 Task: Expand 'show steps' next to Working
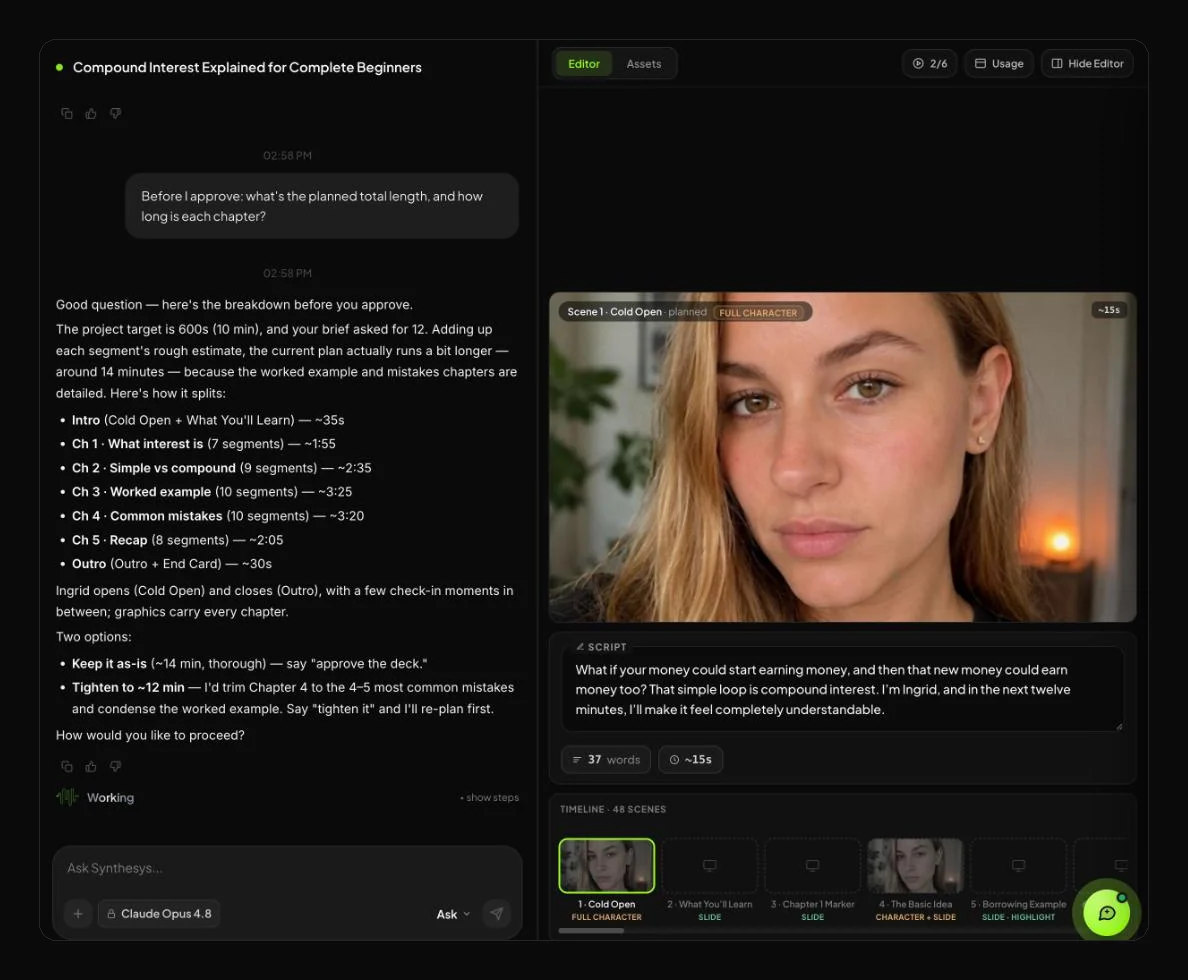point(489,797)
